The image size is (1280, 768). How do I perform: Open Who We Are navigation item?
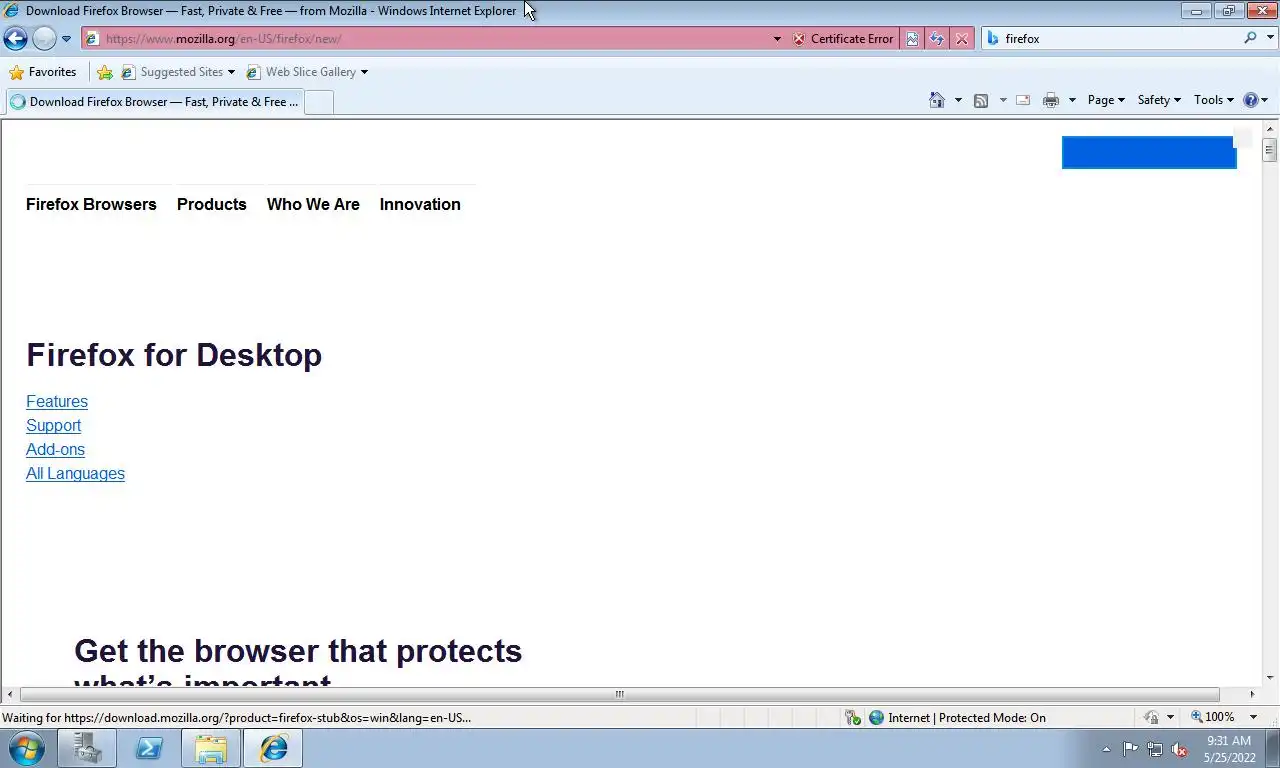[313, 204]
